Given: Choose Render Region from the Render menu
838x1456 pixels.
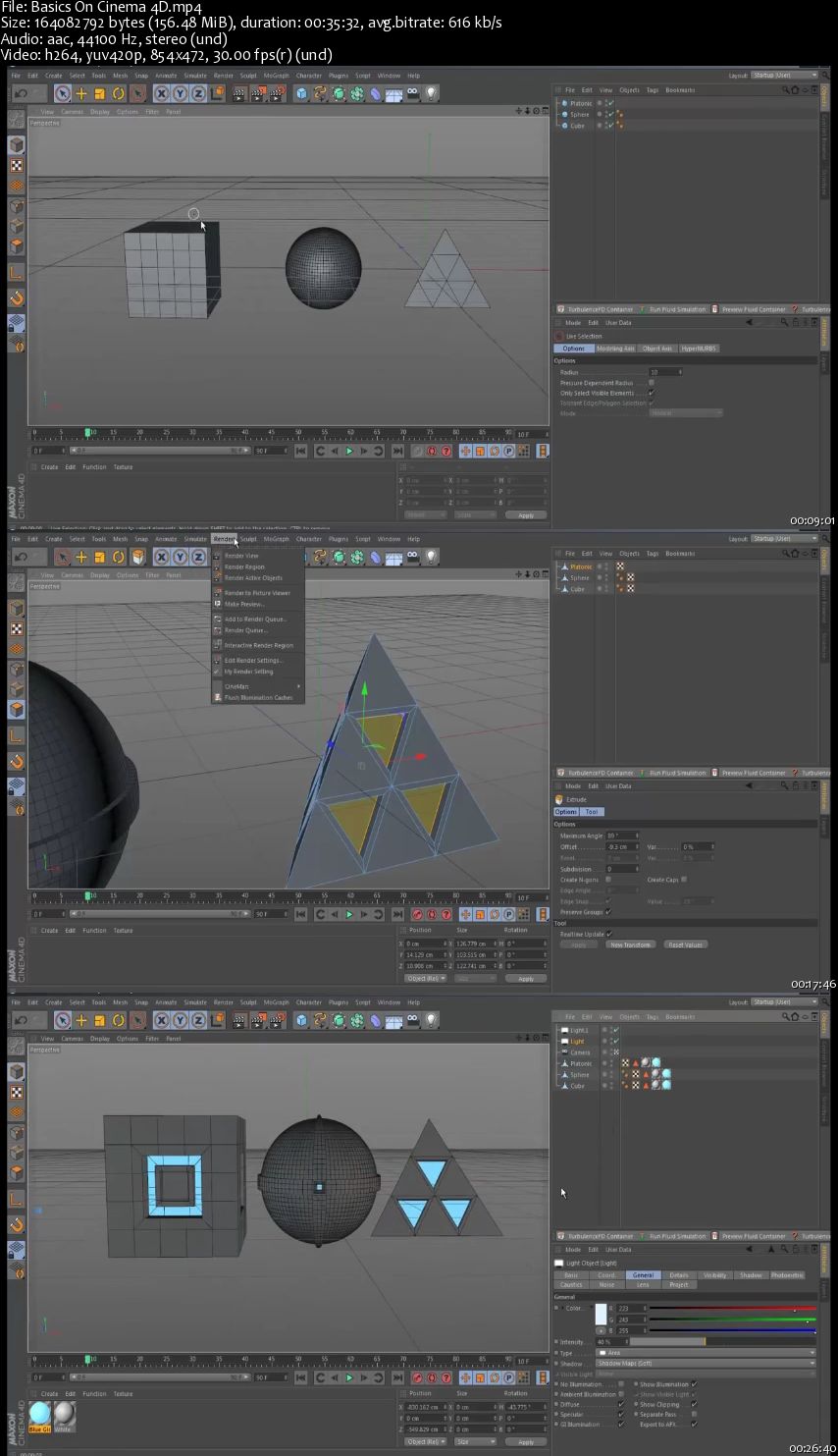Looking at the screenshot, I should 244,566.
